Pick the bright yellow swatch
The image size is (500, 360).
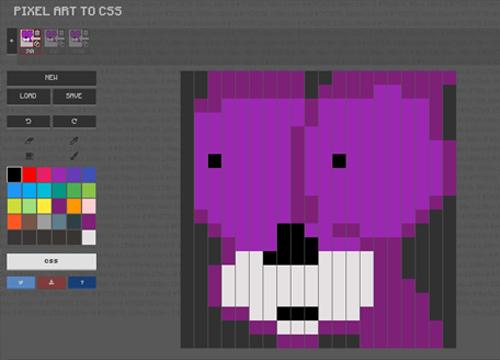point(44,206)
